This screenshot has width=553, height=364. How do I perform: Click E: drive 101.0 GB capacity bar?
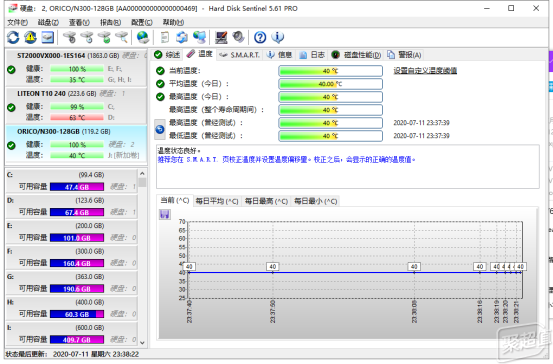pos(77,238)
